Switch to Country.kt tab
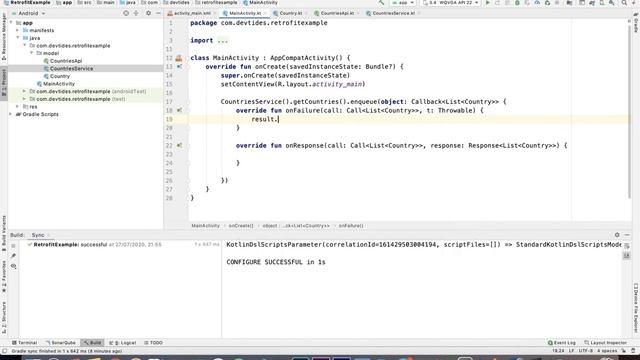 291,13
